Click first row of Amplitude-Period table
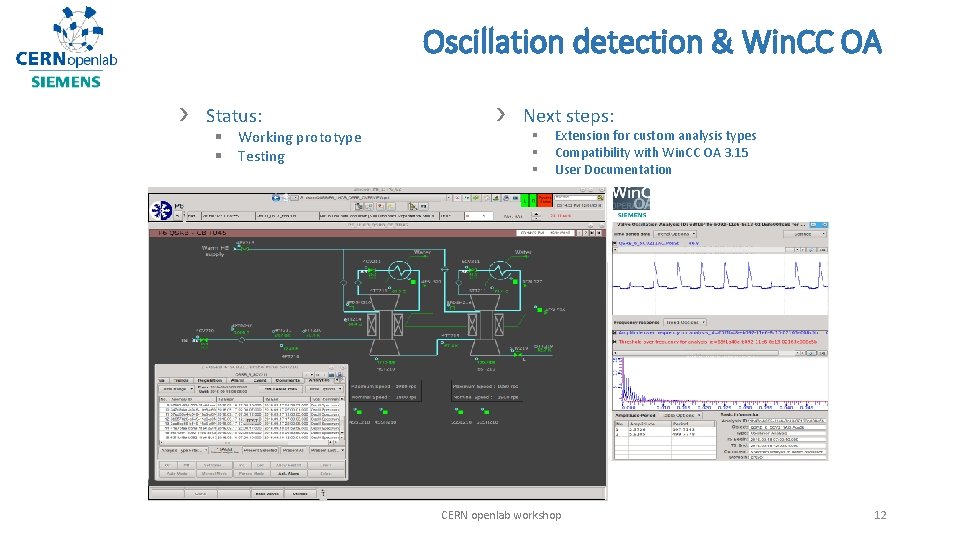Screen dimensions: 960x540 (665, 430)
